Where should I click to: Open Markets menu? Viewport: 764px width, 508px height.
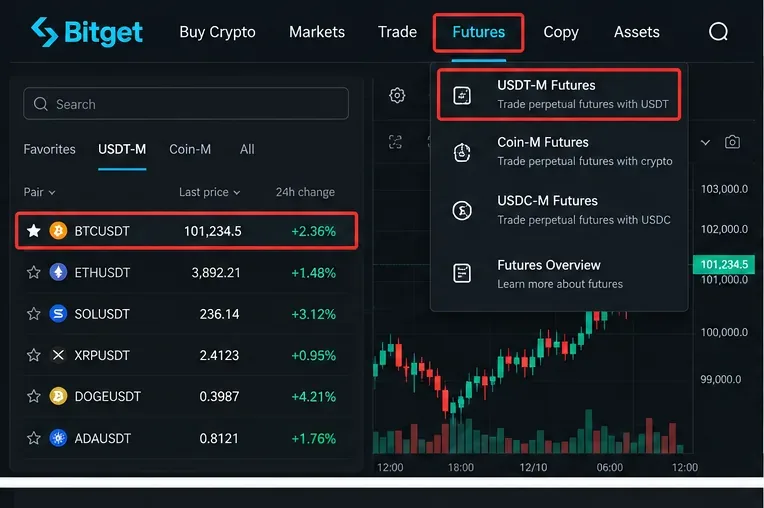coord(317,32)
